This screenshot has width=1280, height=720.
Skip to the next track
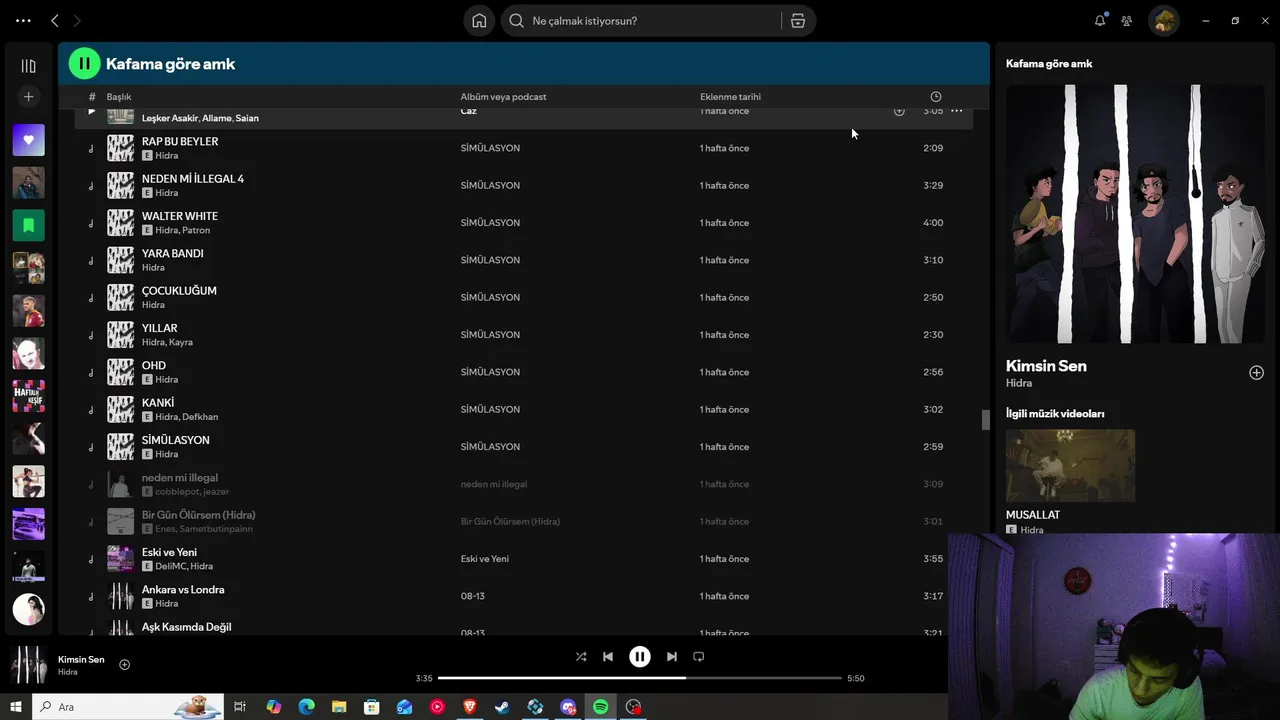tap(672, 657)
